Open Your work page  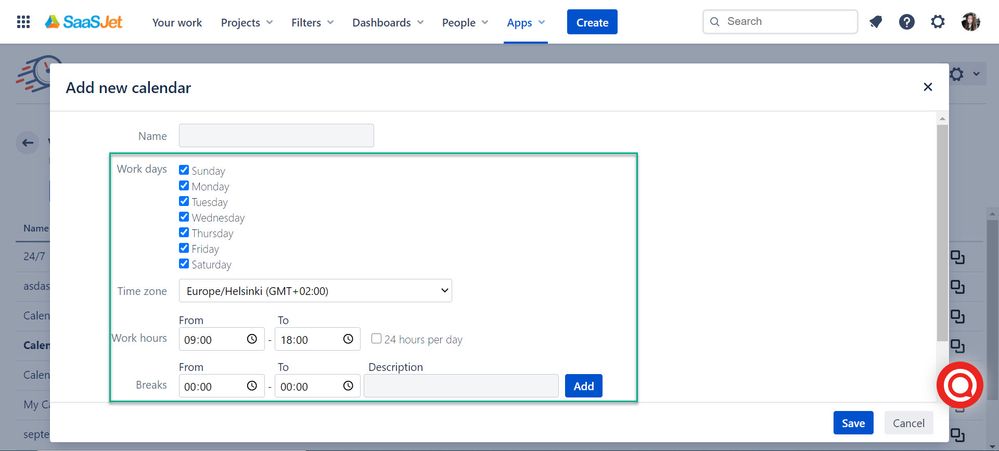pos(177,22)
